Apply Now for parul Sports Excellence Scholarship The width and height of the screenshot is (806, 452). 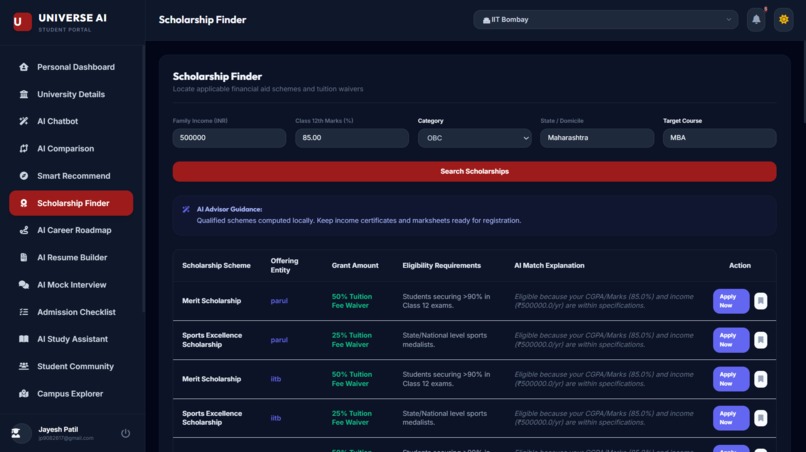pos(731,340)
